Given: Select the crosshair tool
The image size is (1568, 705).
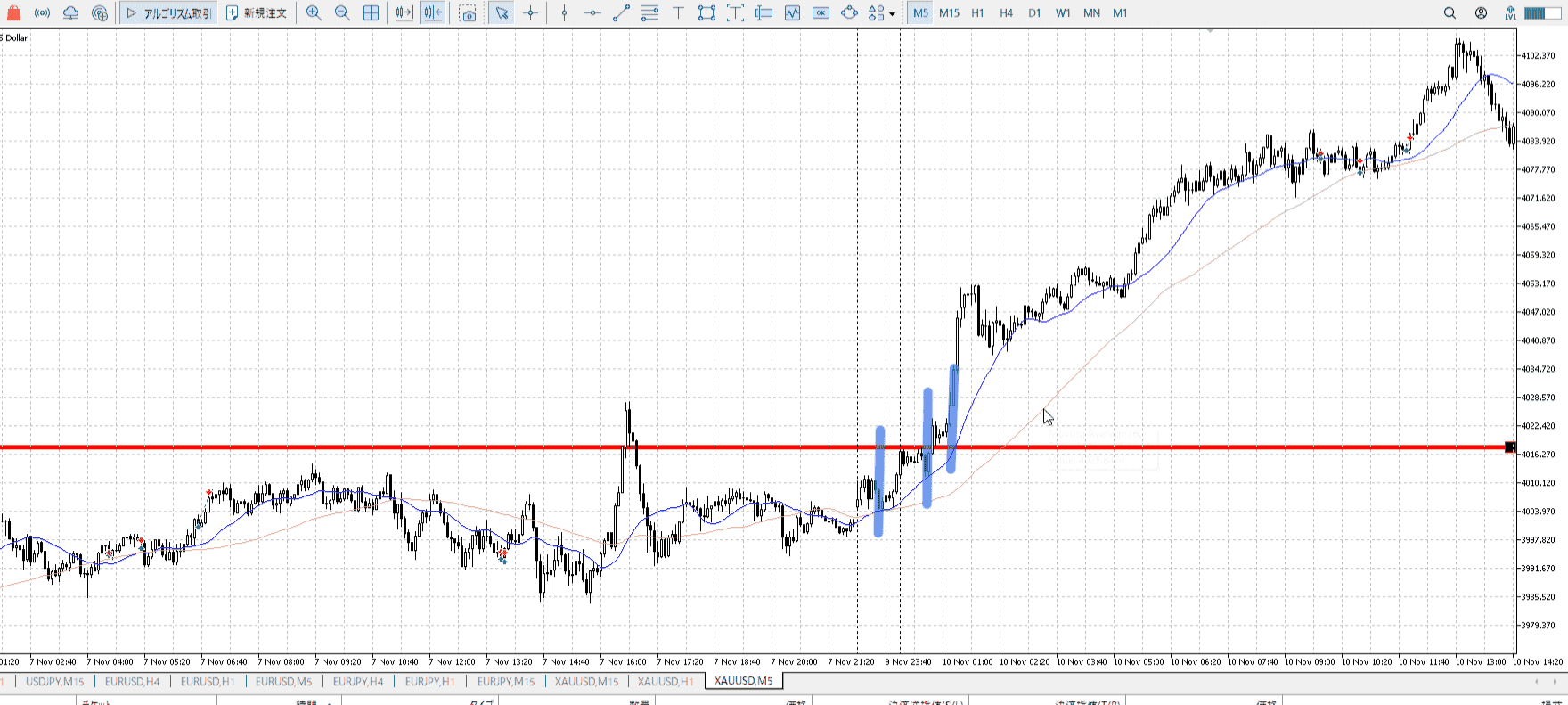Looking at the screenshot, I should click(x=531, y=13).
